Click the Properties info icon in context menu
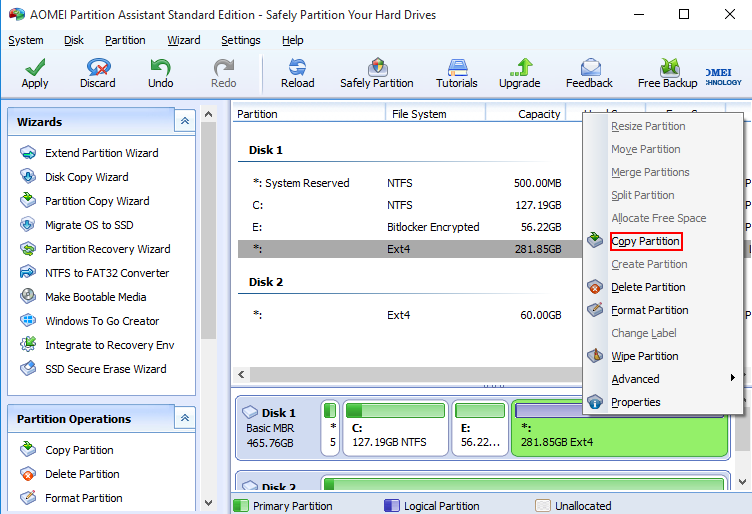 coord(595,402)
